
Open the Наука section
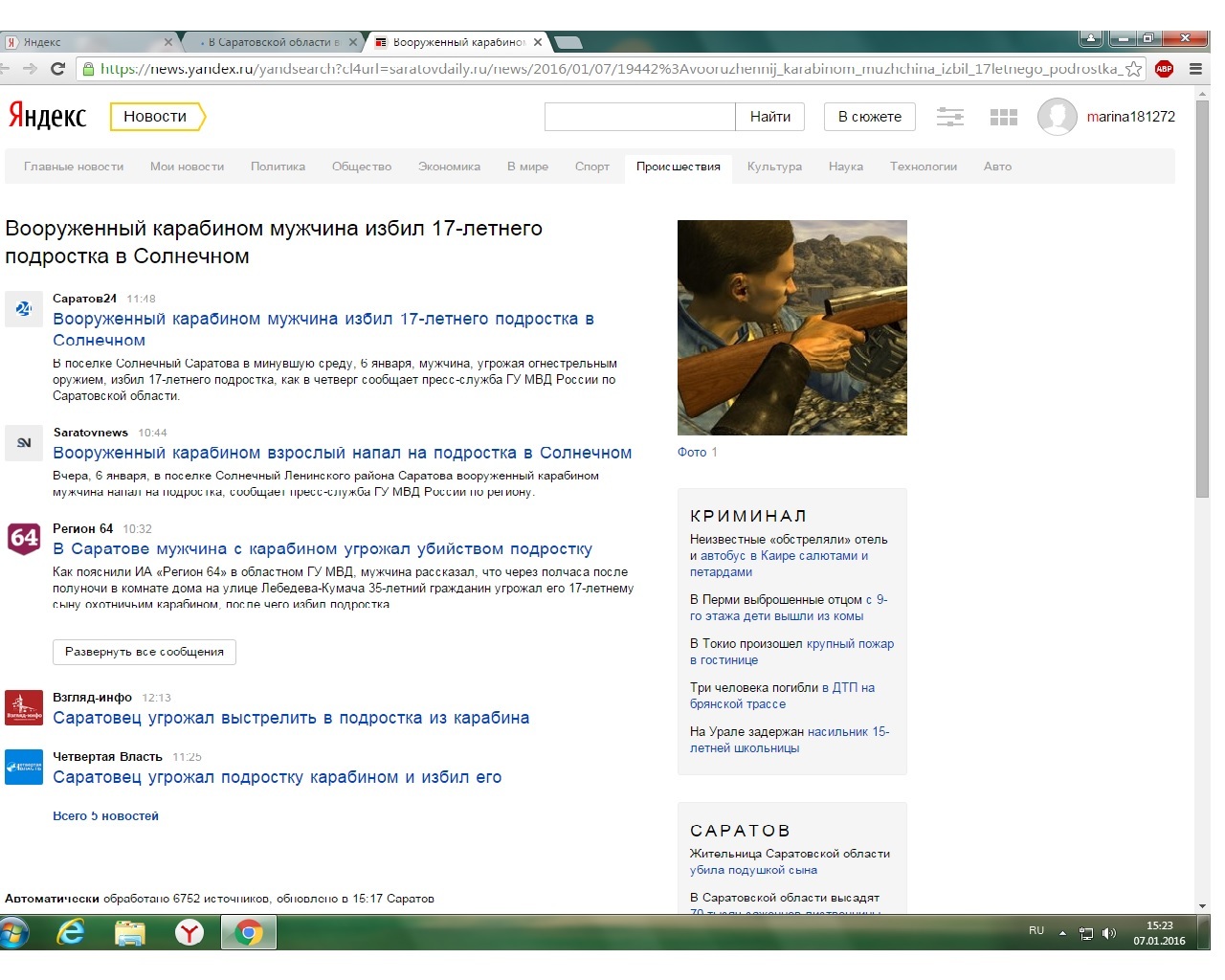(x=846, y=167)
